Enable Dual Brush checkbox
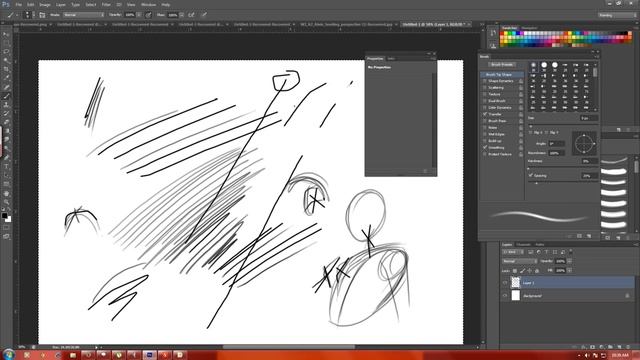The height and width of the screenshot is (360, 640). point(484,101)
